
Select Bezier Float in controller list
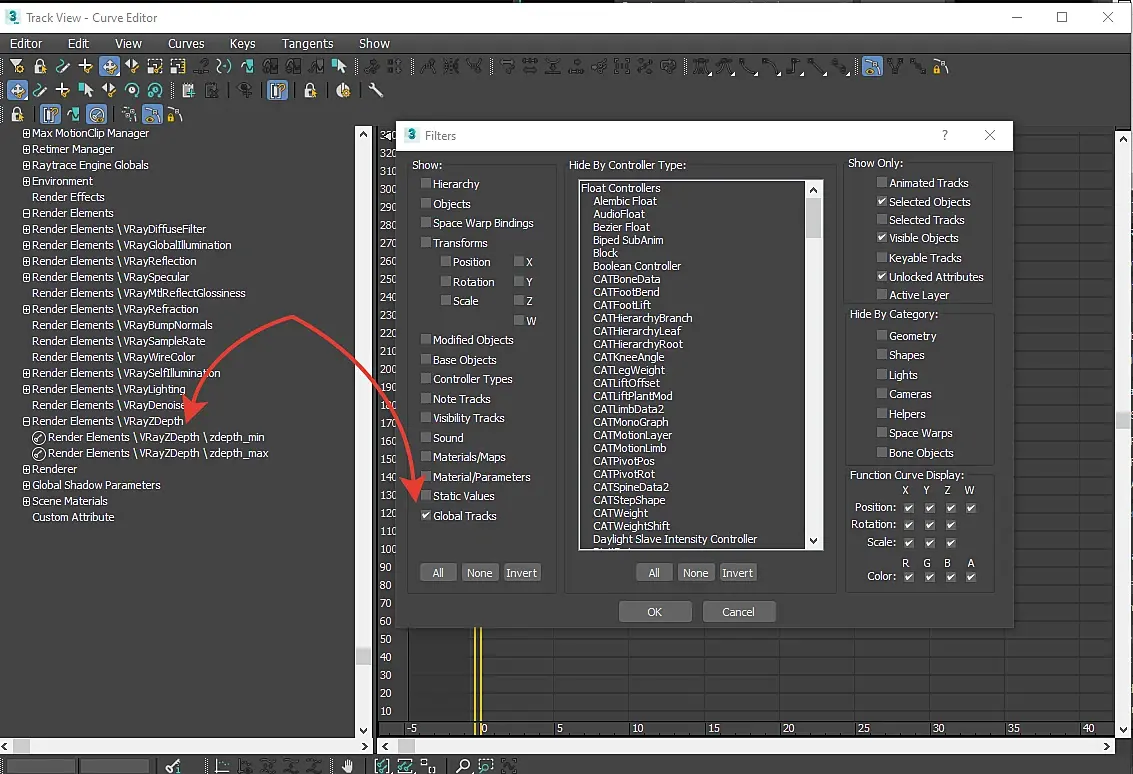(621, 227)
